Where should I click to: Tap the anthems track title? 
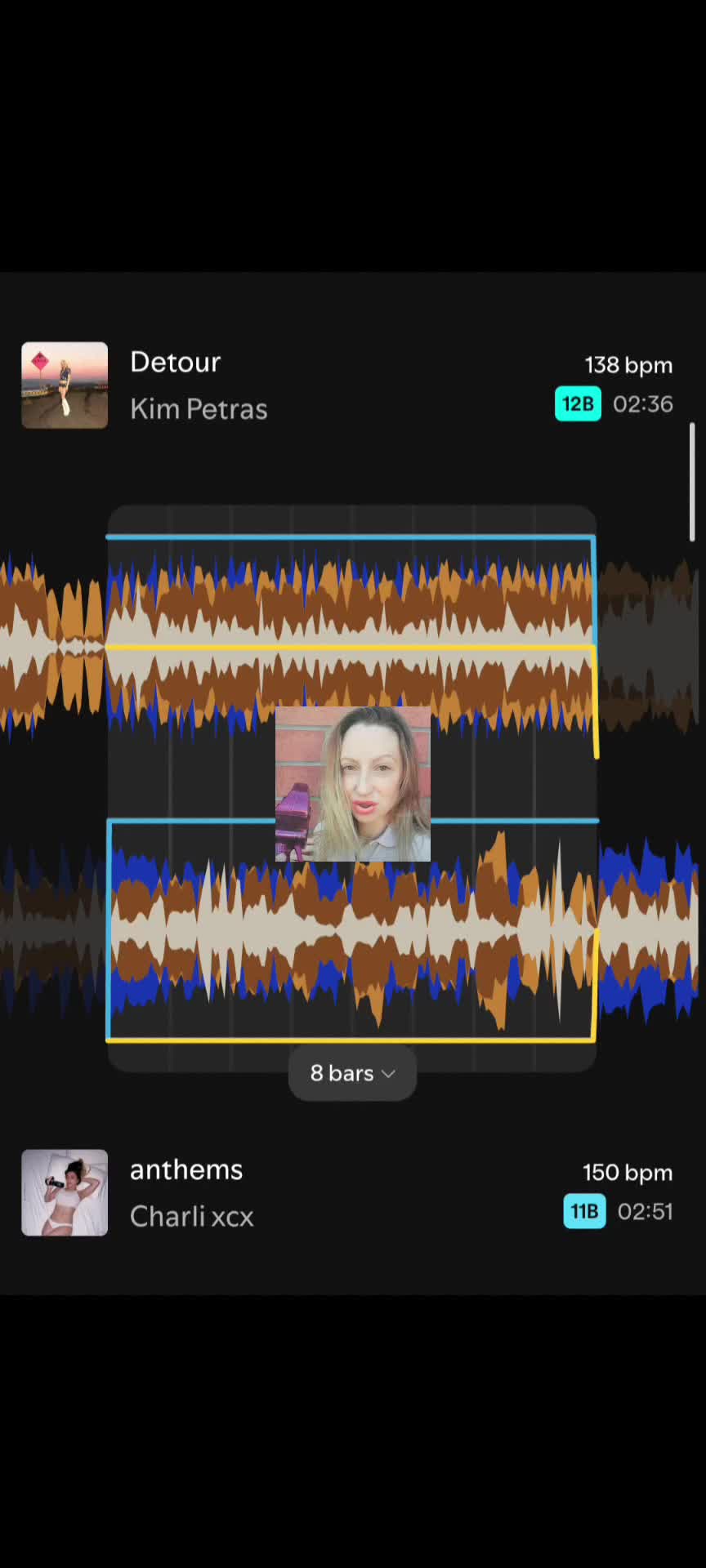pyautogui.click(x=186, y=1169)
